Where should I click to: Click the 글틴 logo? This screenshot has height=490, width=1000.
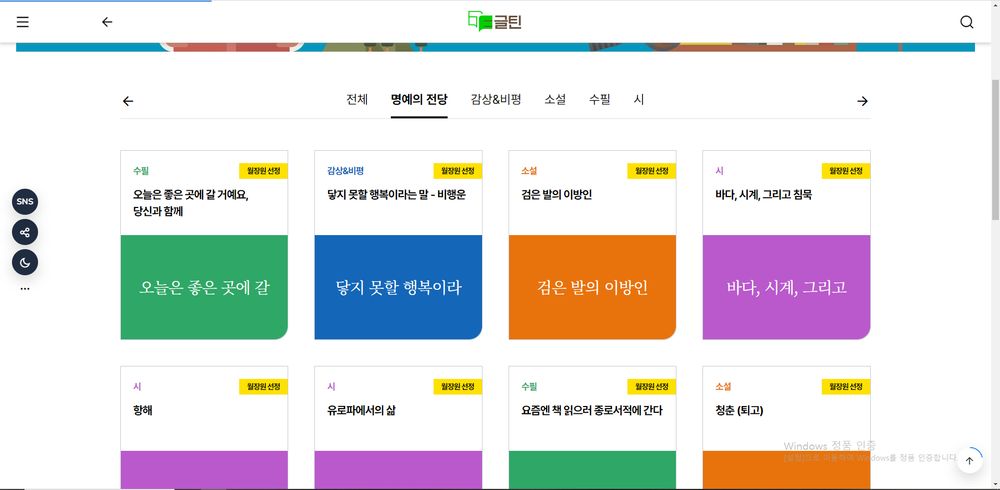point(495,21)
